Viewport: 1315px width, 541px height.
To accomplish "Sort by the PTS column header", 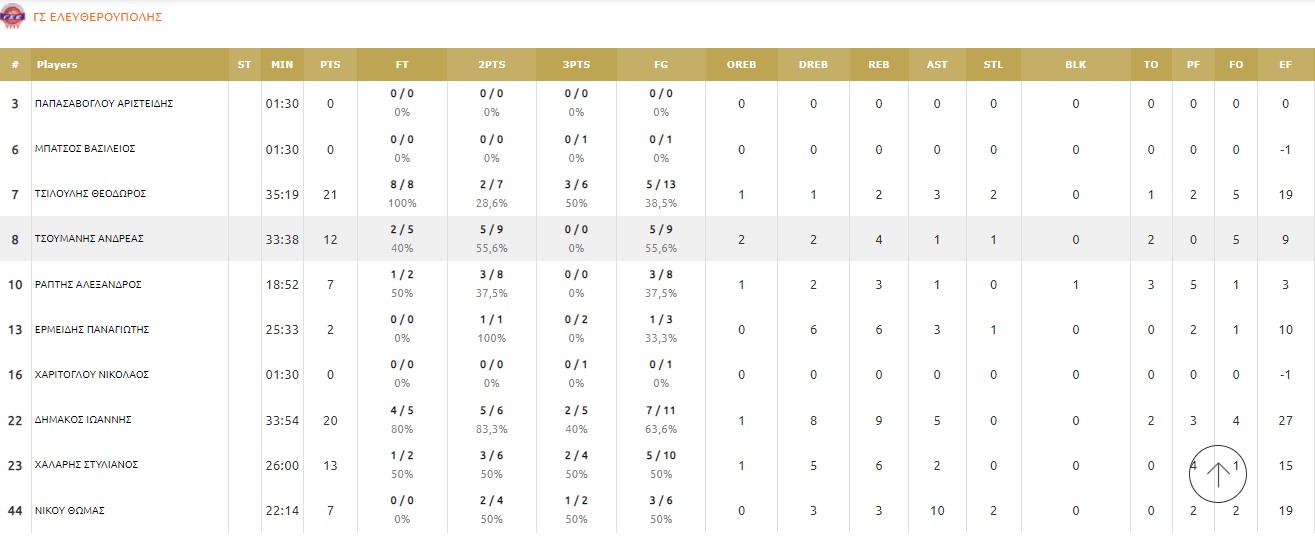I will pyautogui.click(x=330, y=65).
